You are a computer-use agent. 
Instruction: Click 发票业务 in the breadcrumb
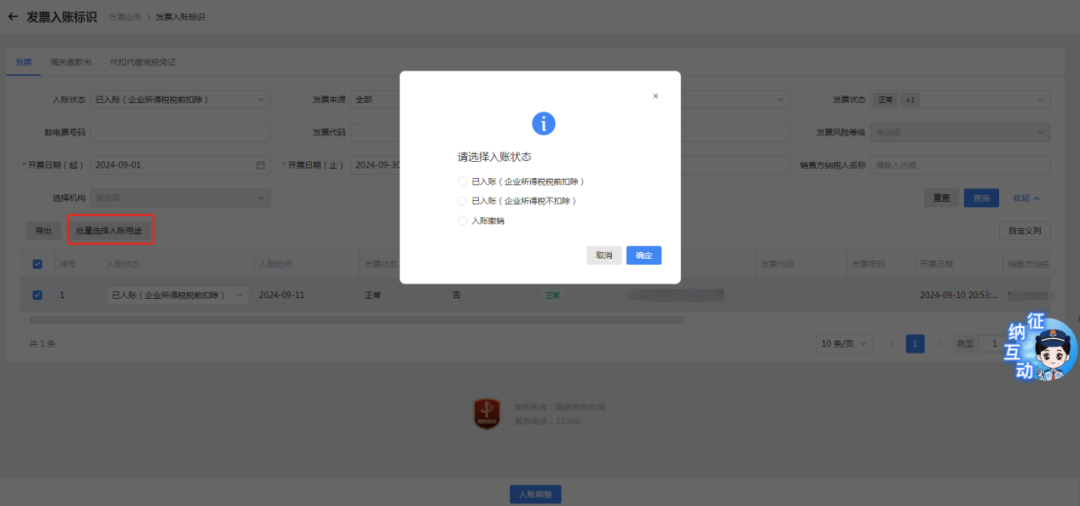pos(125,17)
